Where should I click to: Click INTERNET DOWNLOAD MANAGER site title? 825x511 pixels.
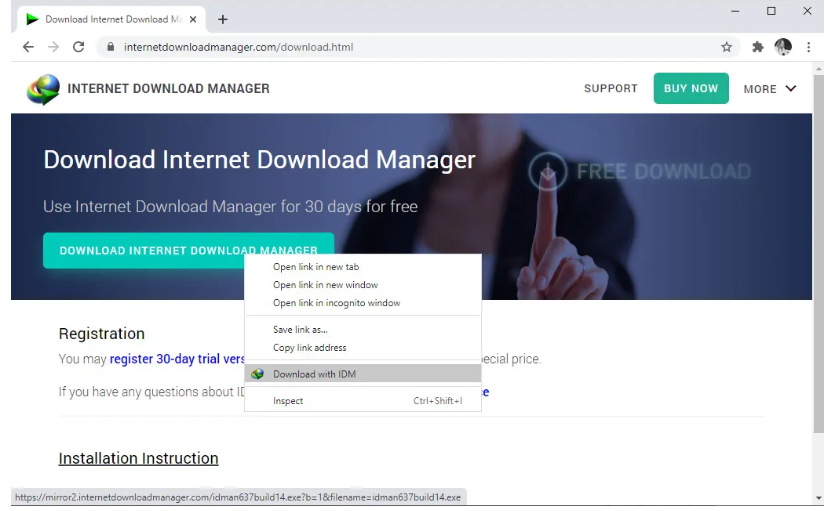(168, 88)
